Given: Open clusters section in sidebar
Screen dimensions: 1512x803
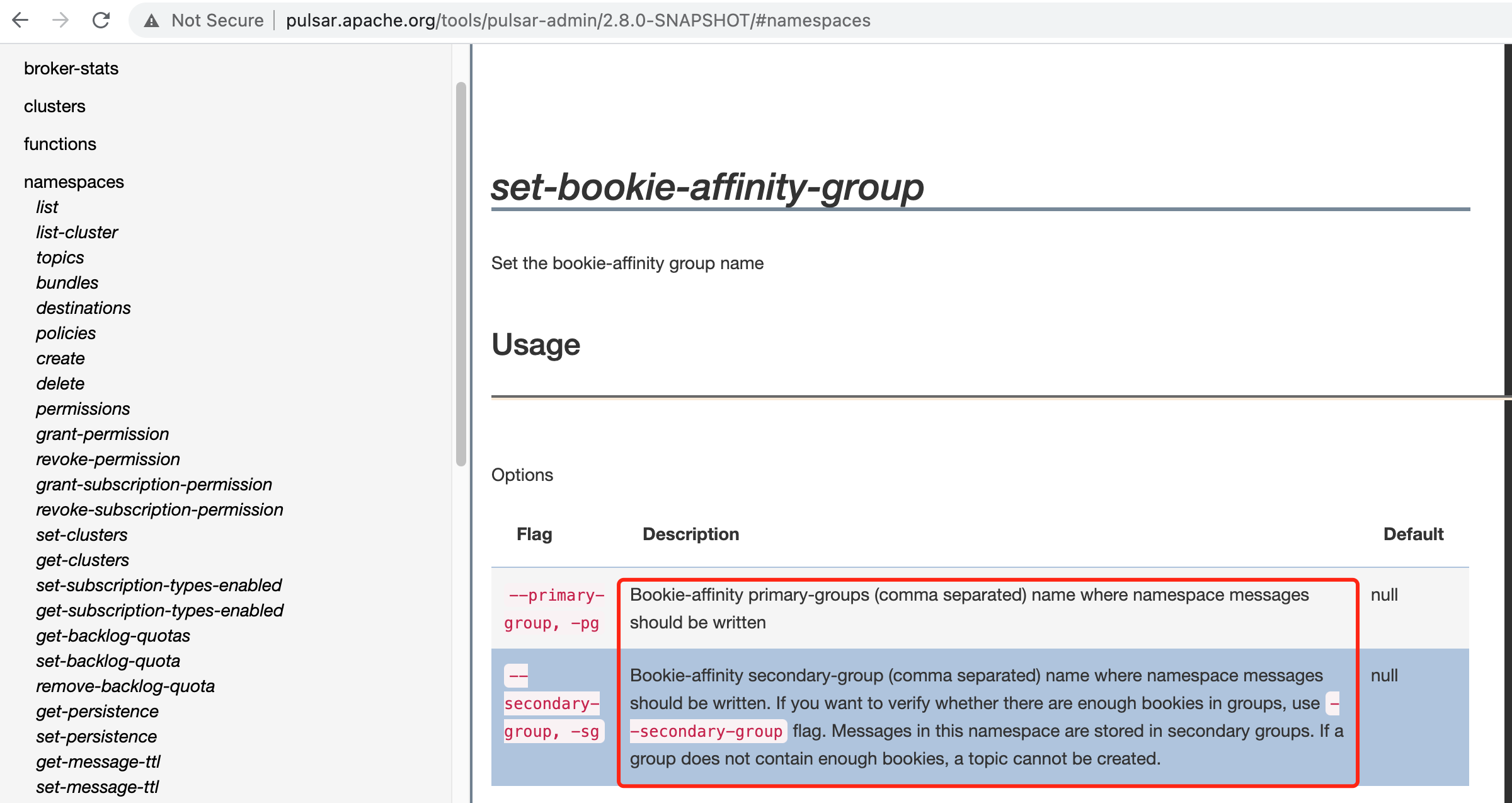Looking at the screenshot, I should [55, 106].
